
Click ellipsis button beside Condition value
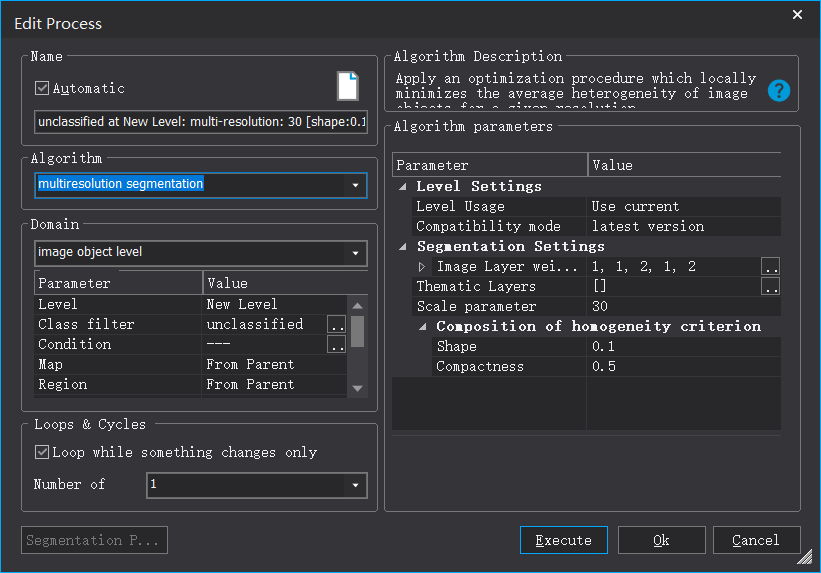[336, 345]
